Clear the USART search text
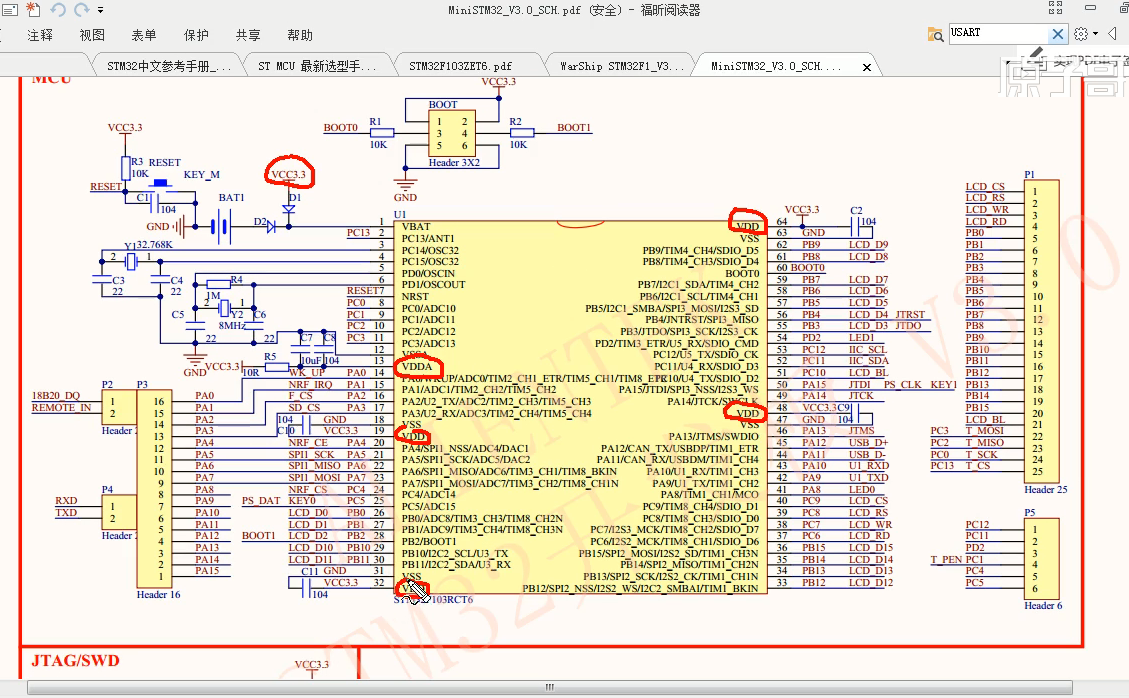 tap(1057, 33)
